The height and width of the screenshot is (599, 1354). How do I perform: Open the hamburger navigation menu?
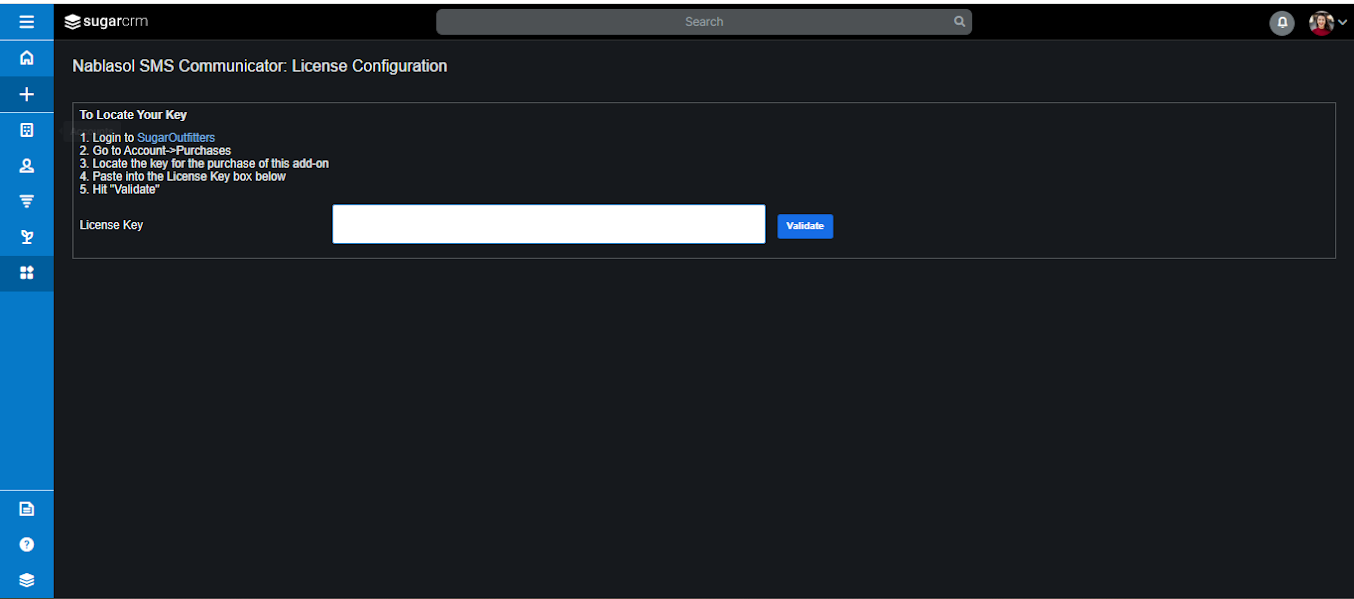[27, 21]
